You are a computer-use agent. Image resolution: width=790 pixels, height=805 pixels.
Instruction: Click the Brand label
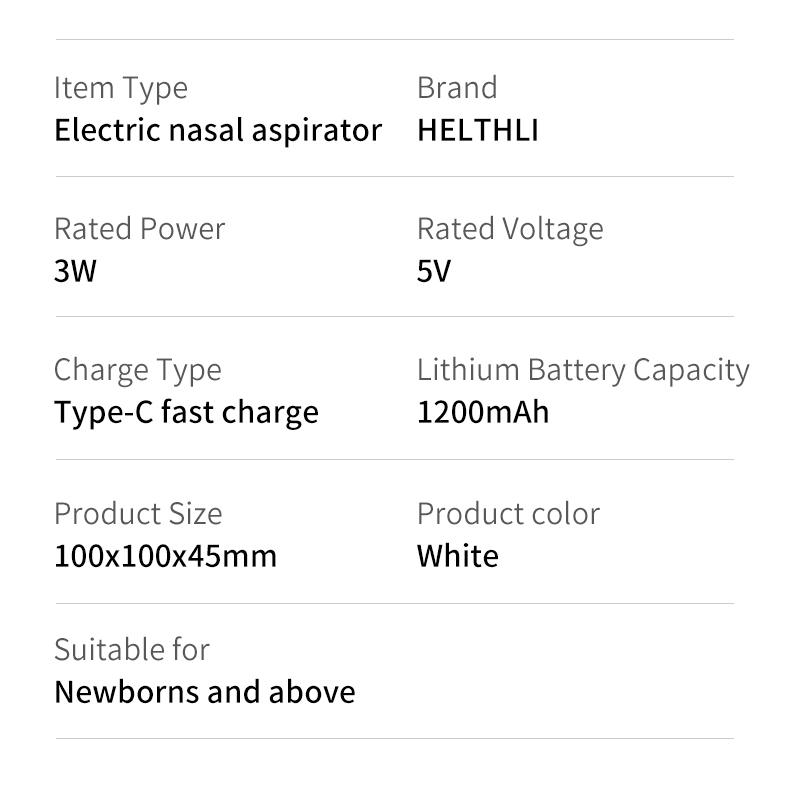(457, 87)
